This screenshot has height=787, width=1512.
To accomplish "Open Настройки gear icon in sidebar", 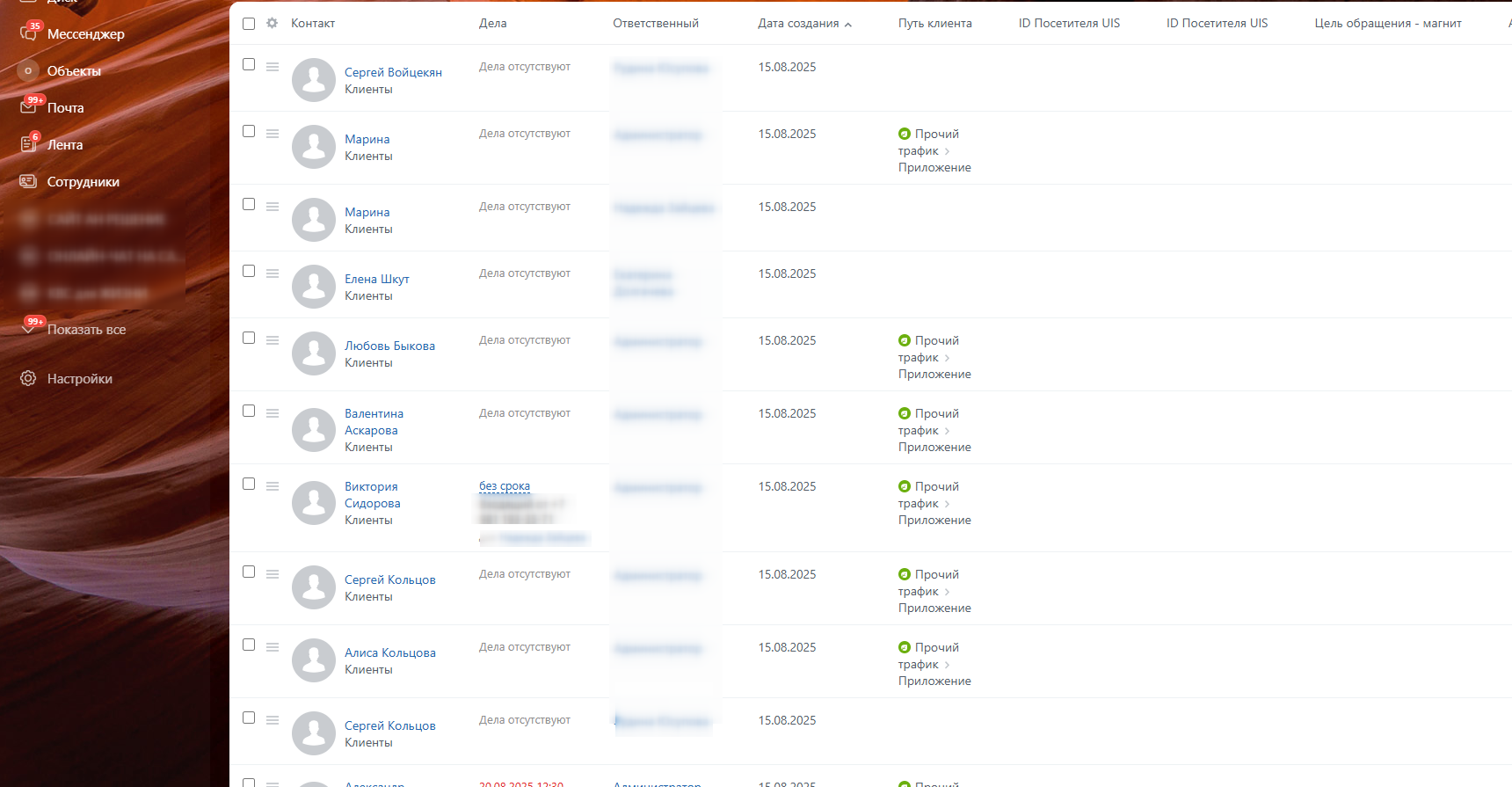I will pyautogui.click(x=28, y=378).
